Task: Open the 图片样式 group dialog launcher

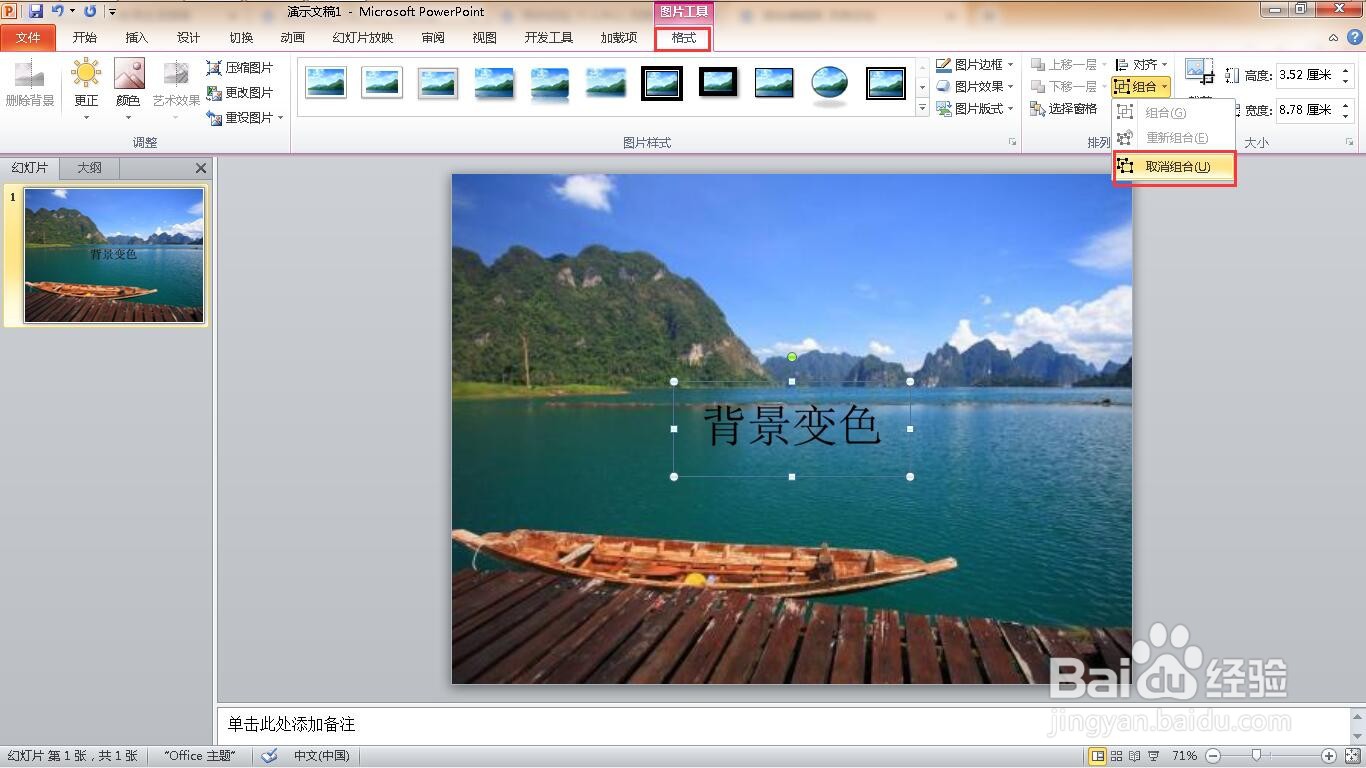Action: tap(1012, 143)
